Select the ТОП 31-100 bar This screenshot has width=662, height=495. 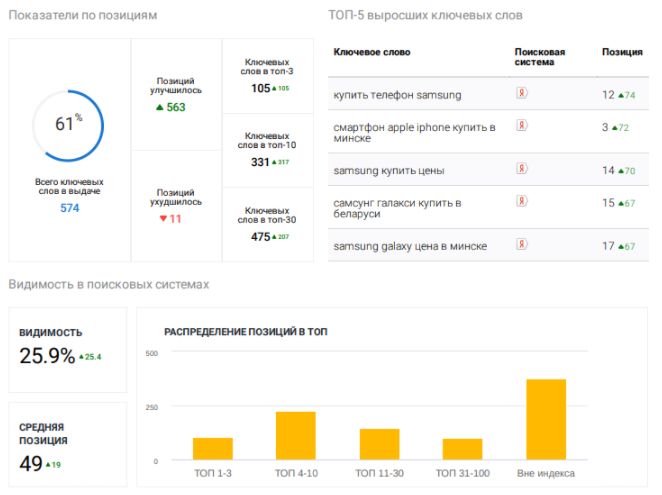462,449
